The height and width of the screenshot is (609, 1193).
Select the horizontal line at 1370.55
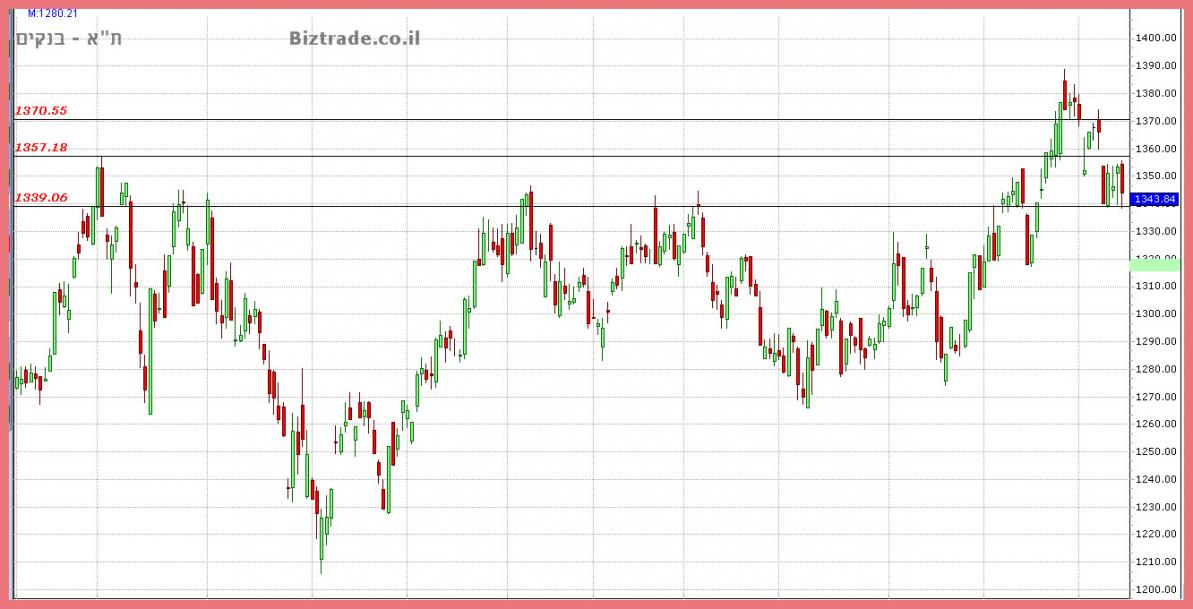coord(600,120)
